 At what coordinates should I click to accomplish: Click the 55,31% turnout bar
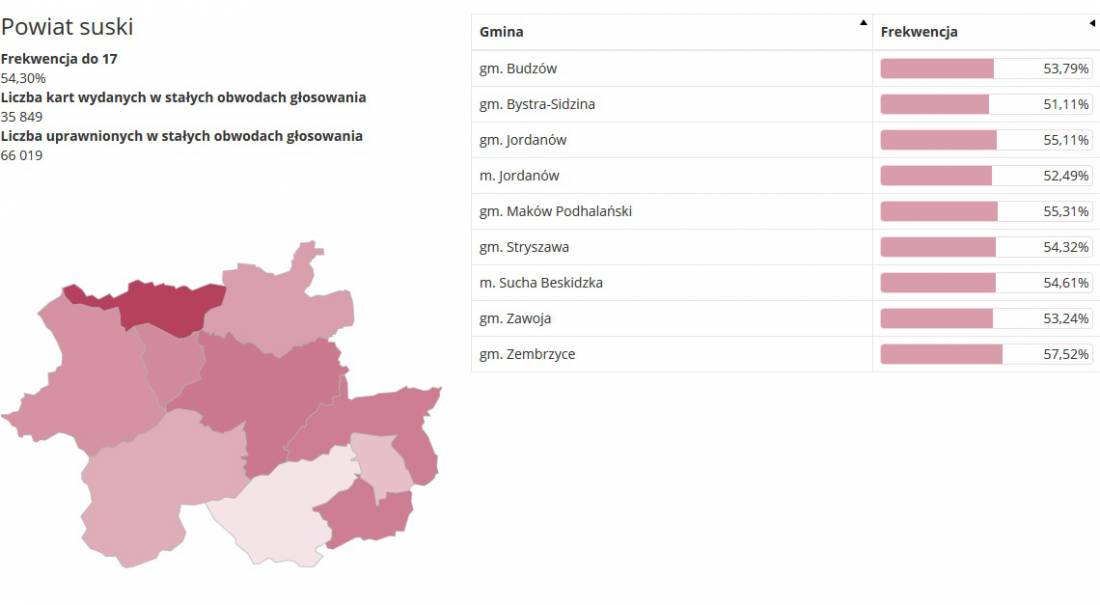coord(986,211)
